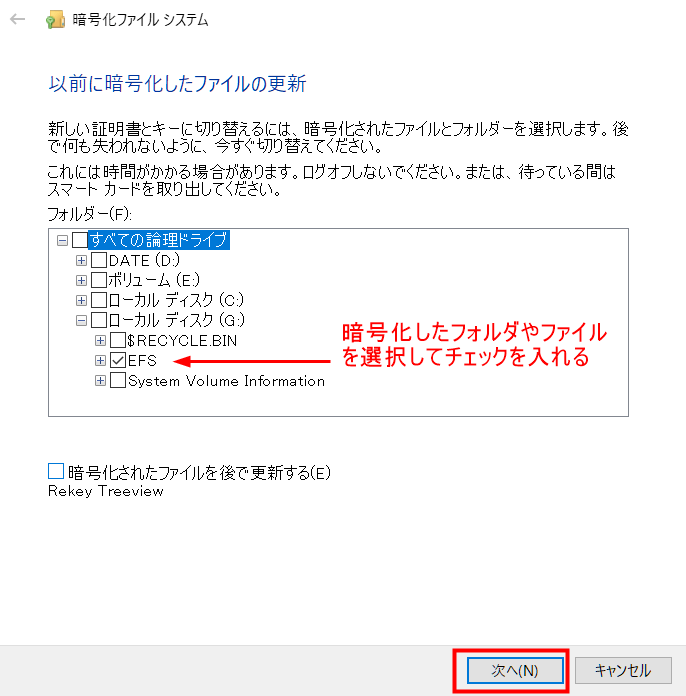Collapse the ローカル ディスク (G:) node
This screenshot has width=686, height=696.
[82, 321]
